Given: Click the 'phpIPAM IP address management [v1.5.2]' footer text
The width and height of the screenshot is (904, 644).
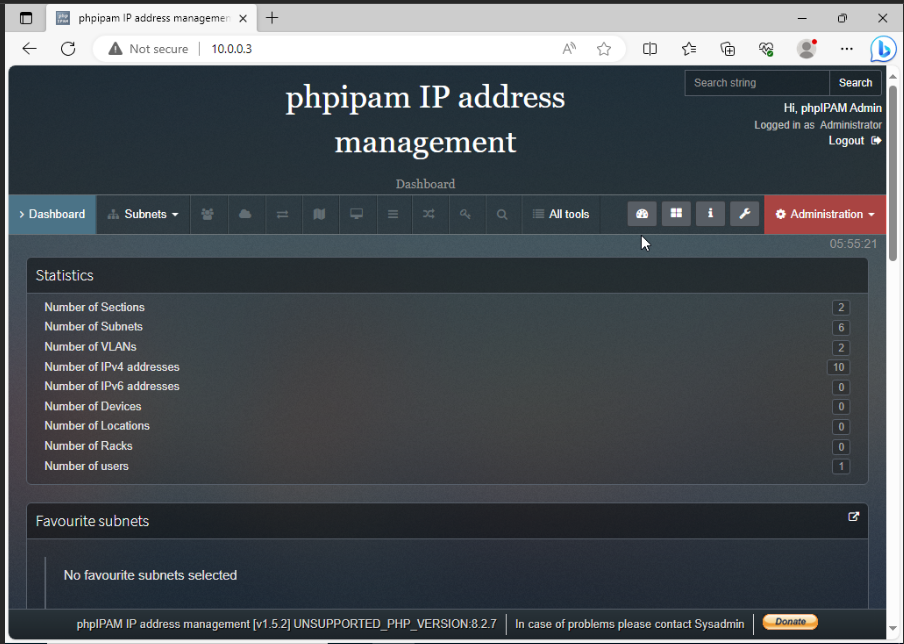Looking at the screenshot, I should pyautogui.click(x=185, y=624).
